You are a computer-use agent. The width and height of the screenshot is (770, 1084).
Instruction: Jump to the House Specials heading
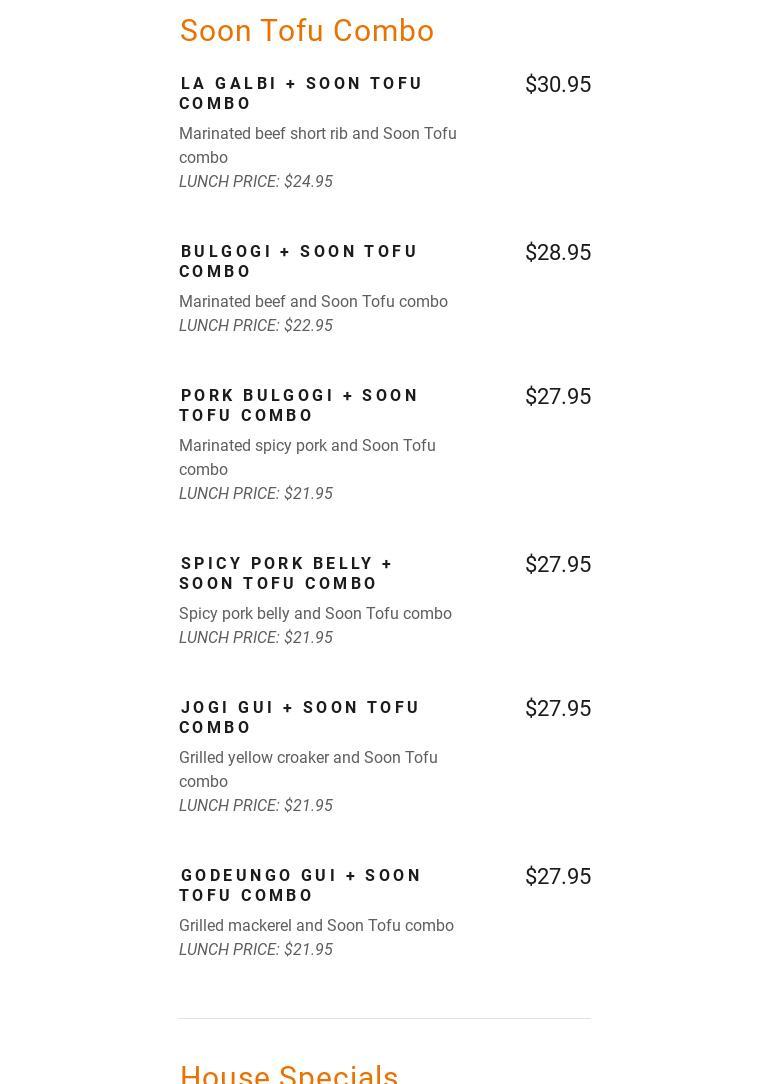pos(289,1074)
